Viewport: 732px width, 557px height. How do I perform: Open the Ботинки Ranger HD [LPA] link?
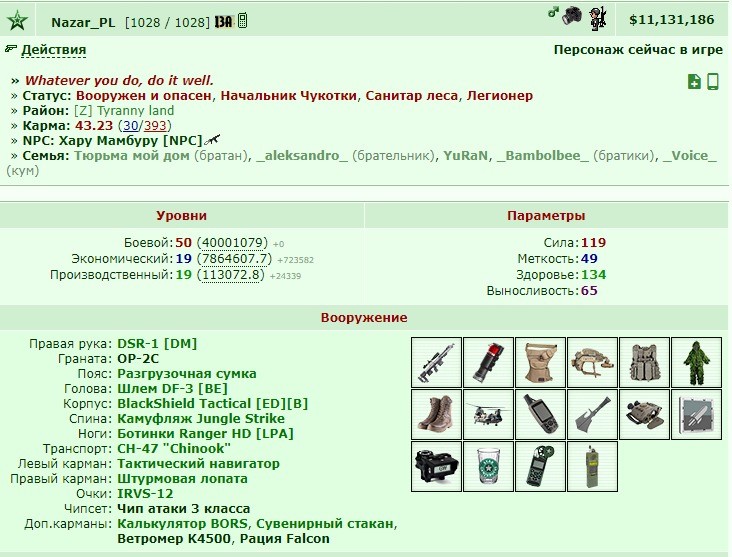click(205, 433)
